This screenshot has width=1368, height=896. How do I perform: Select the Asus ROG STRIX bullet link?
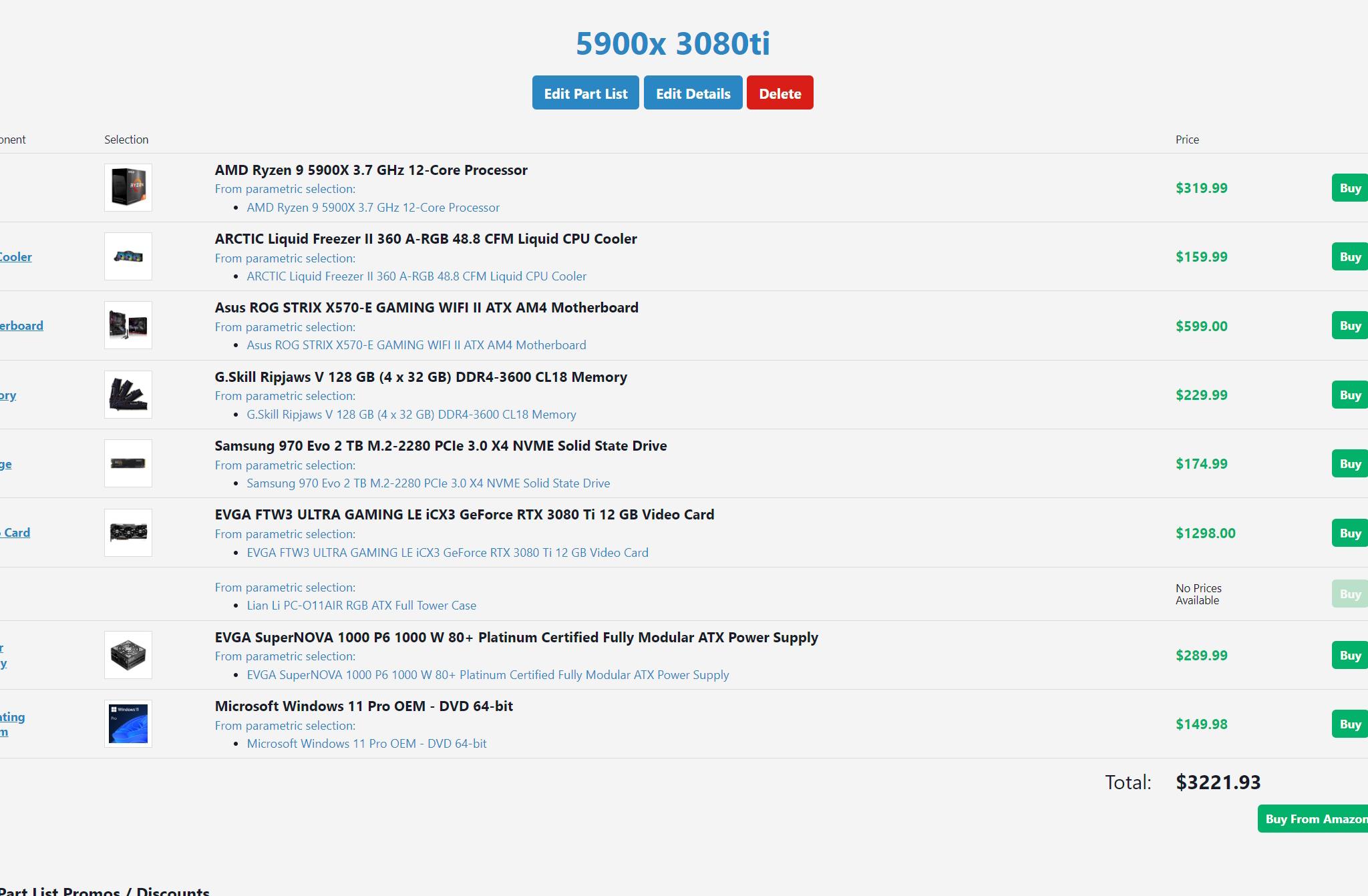point(416,345)
